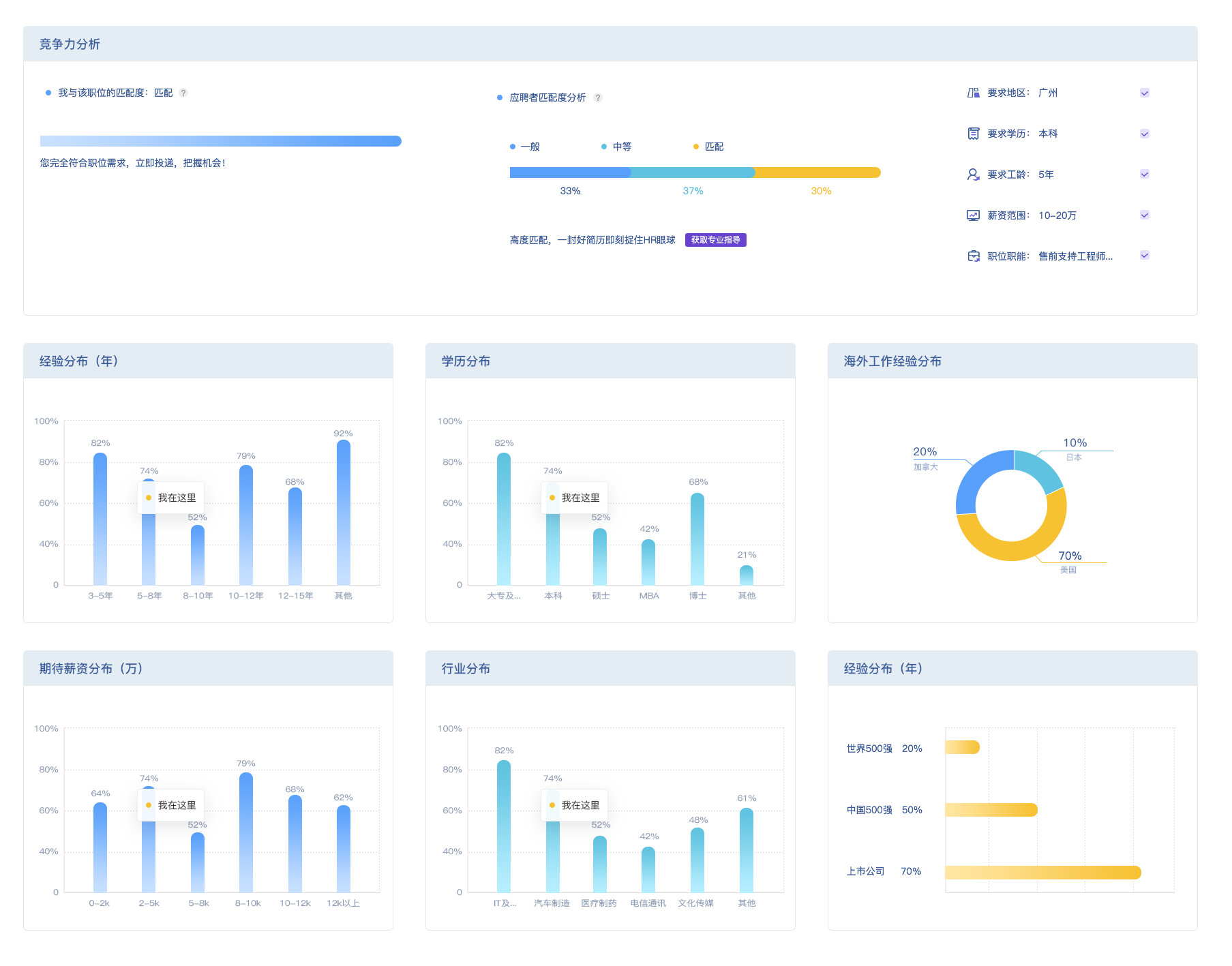Click the 中等 legend item
1232x966 pixels.
coord(616,147)
